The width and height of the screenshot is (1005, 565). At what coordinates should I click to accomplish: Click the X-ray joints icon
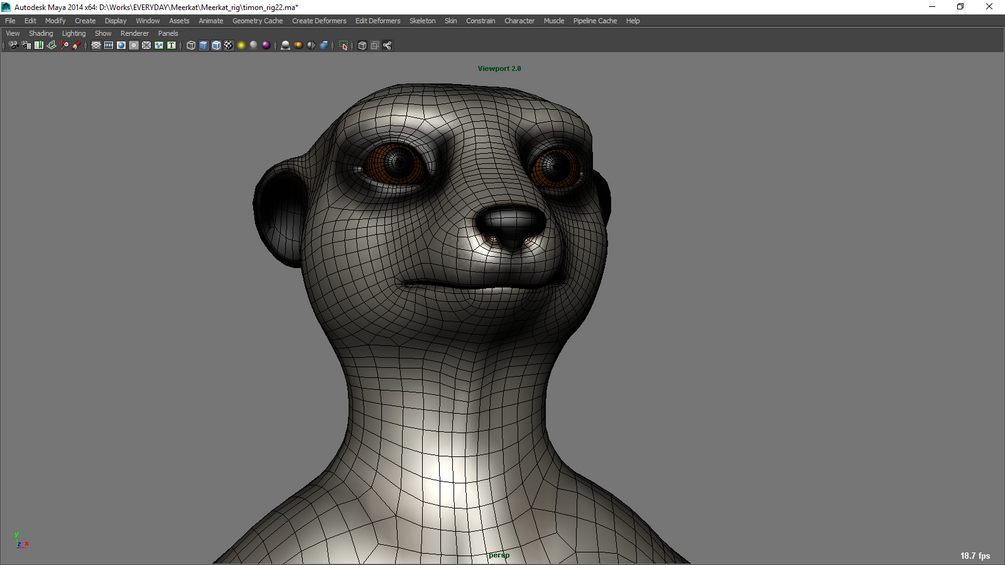point(387,45)
